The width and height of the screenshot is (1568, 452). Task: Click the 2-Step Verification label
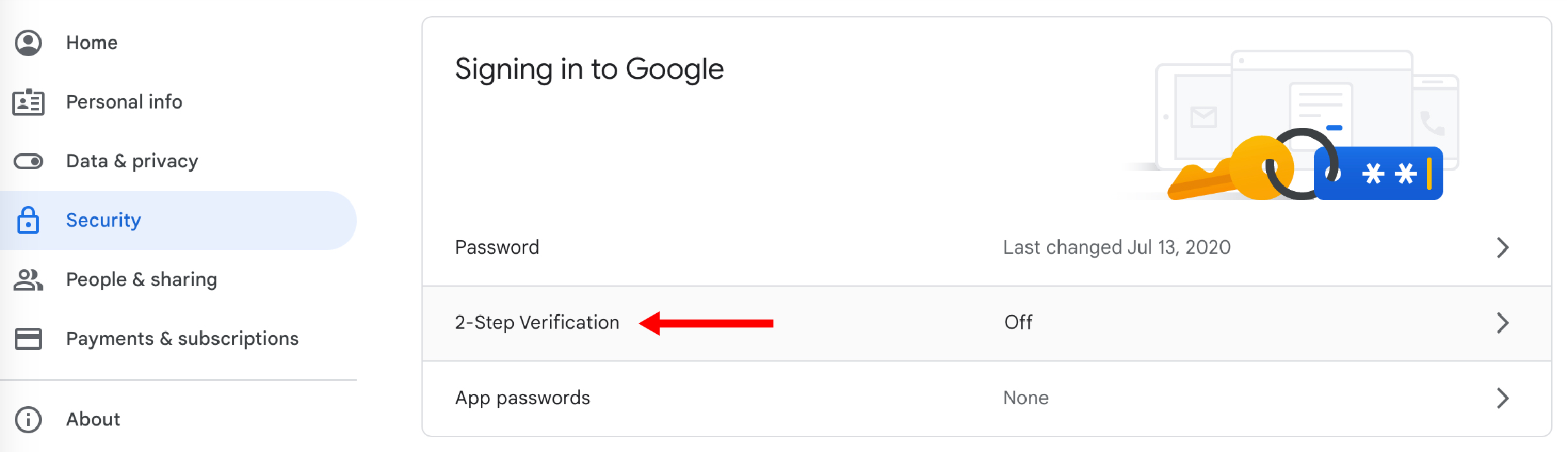[537, 322]
